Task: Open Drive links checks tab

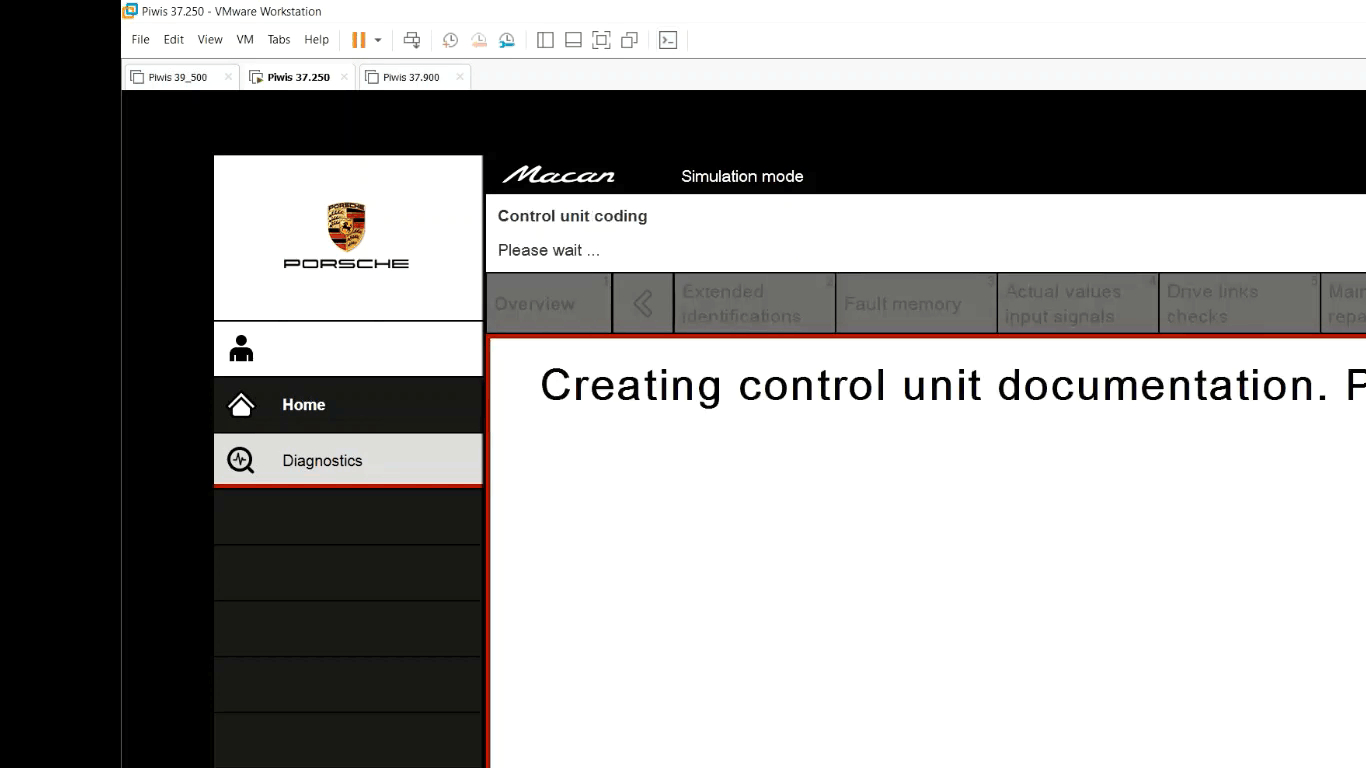Action: pyautogui.click(x=1240, y=303)
